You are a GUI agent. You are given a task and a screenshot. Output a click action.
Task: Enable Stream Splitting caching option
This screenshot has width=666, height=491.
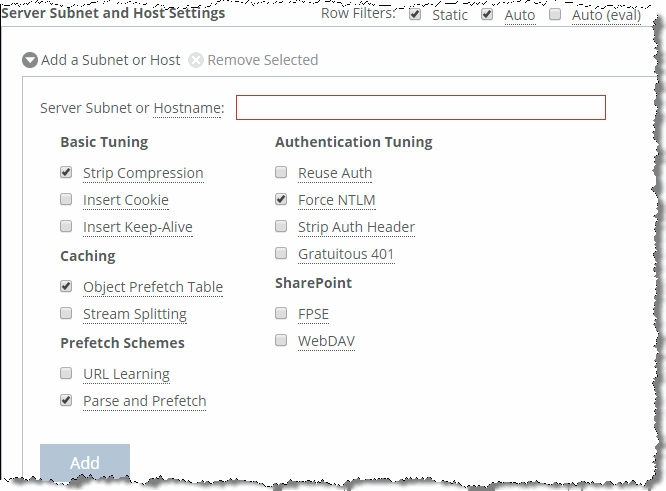[x=66, y=313]
